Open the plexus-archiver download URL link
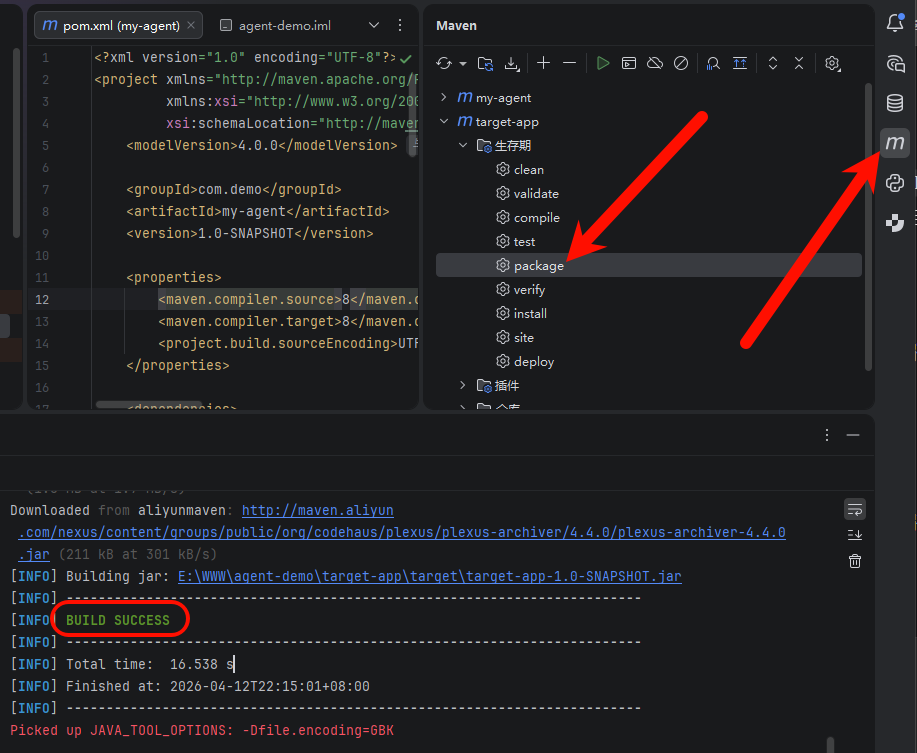 [x=402, y=532]
